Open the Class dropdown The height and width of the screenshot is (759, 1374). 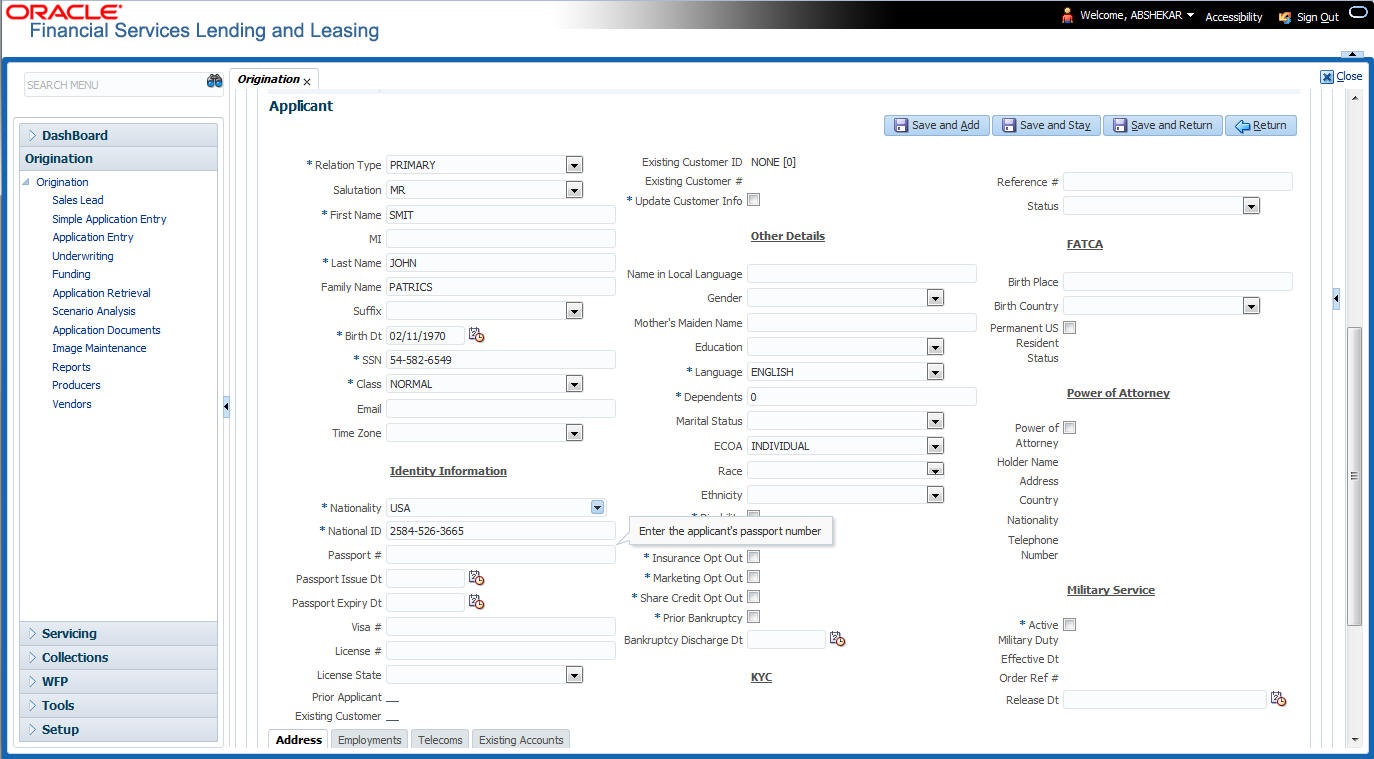(x=574, y=384)
